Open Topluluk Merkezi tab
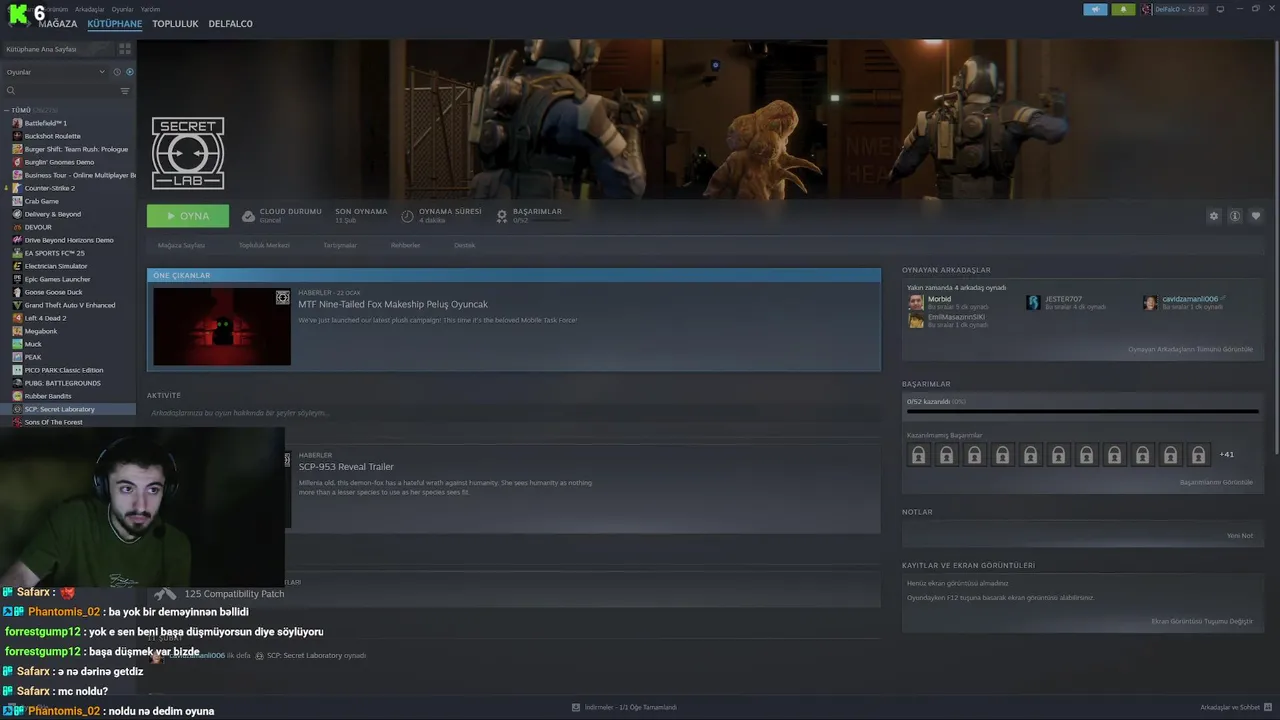Viewport: 1280px width, 720px height. [264, 245]
